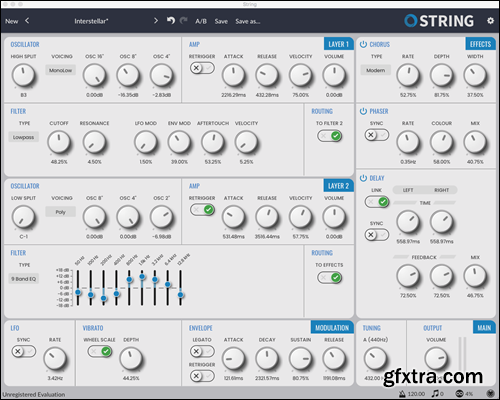Click the metronome tempo icon
Screen dimensions: 500x400
(402, 394)
